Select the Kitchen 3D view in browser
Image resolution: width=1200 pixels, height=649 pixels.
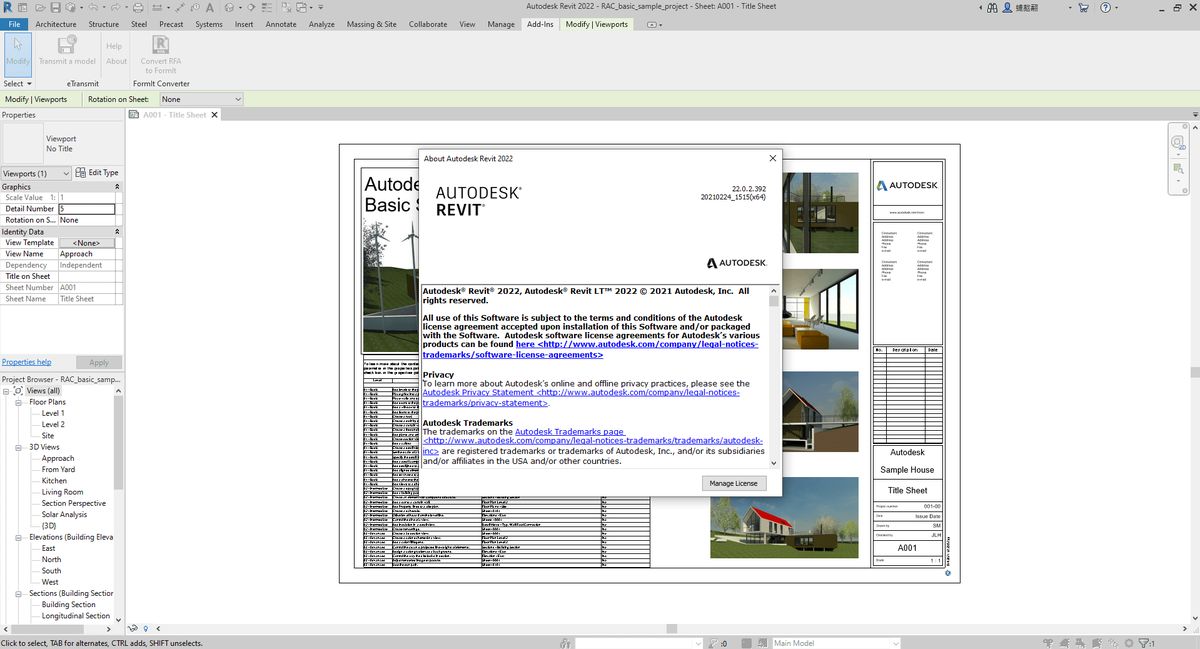[x=55, y=481]
